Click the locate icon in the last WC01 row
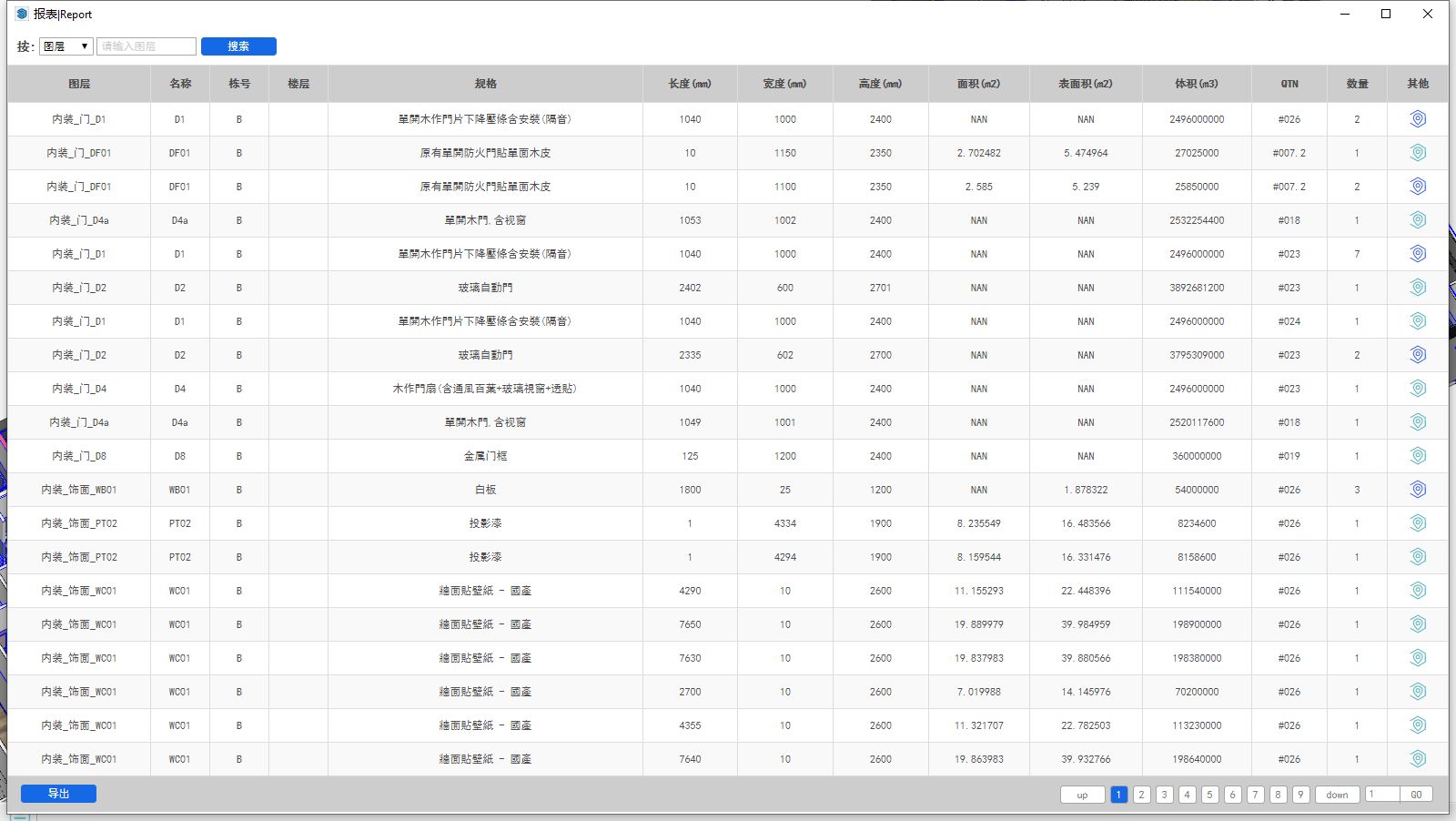The image size is (1456, 821). click(x=1417, y=759)
